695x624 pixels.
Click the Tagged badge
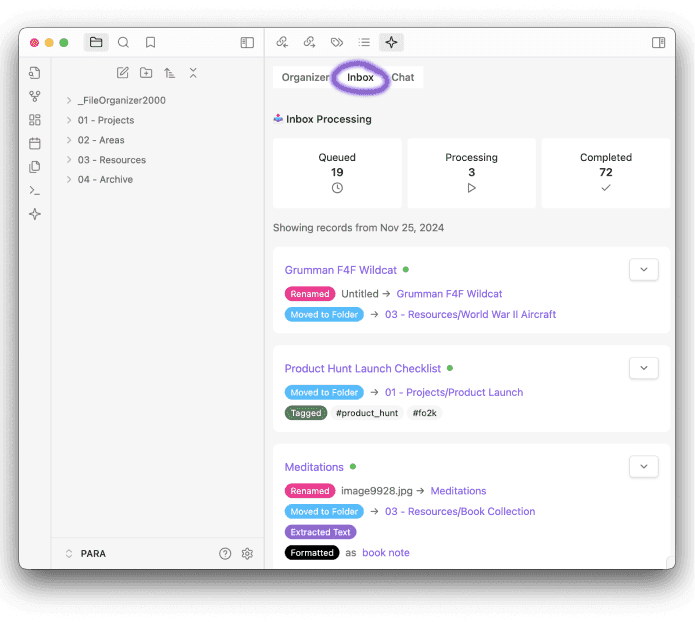tap(306, 413)
